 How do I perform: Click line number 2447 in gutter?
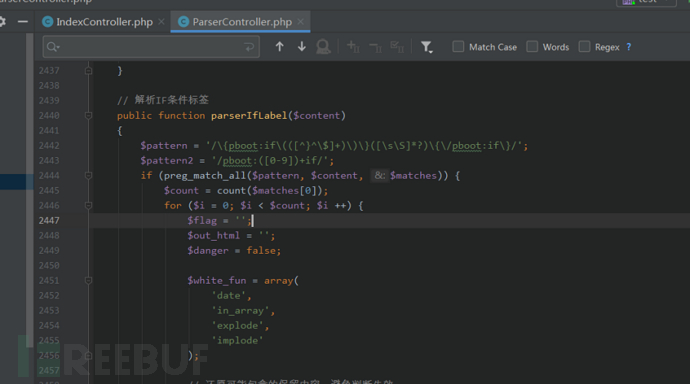coord(49,220)
